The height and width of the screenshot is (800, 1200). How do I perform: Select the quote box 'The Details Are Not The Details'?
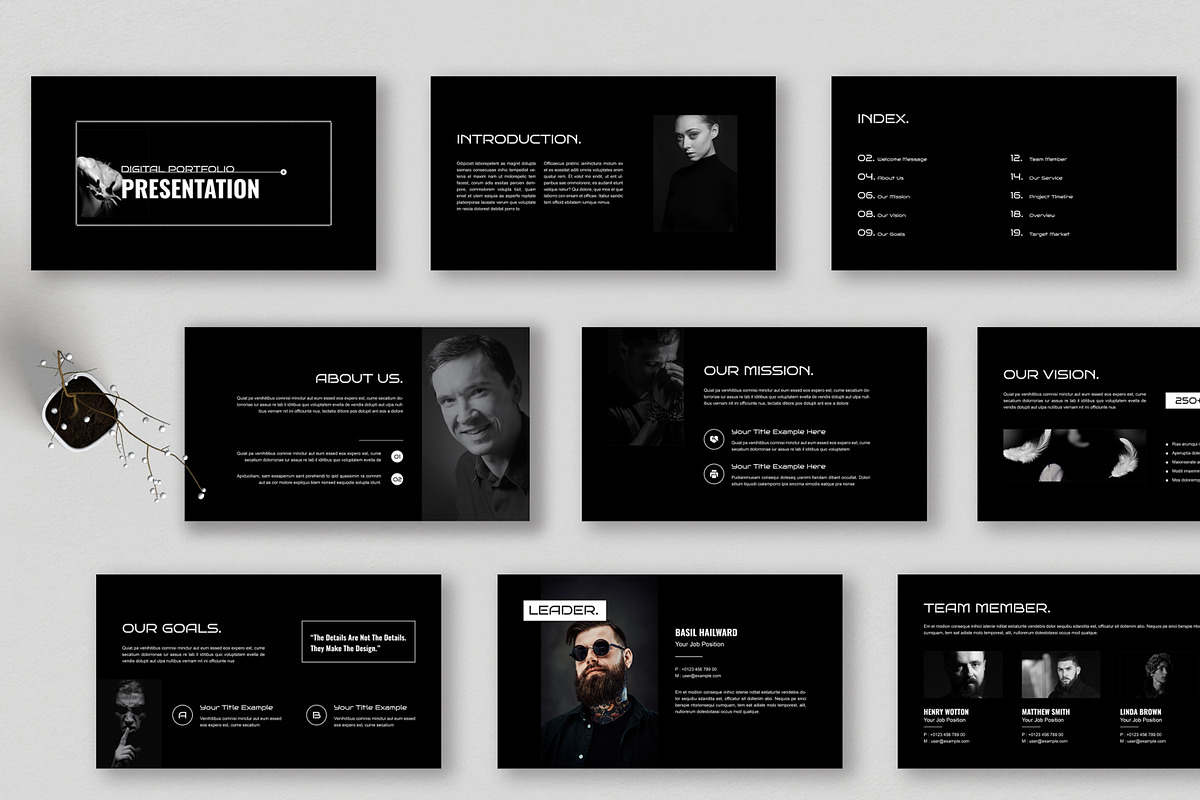pyautogui.click(x=359, y=642)
